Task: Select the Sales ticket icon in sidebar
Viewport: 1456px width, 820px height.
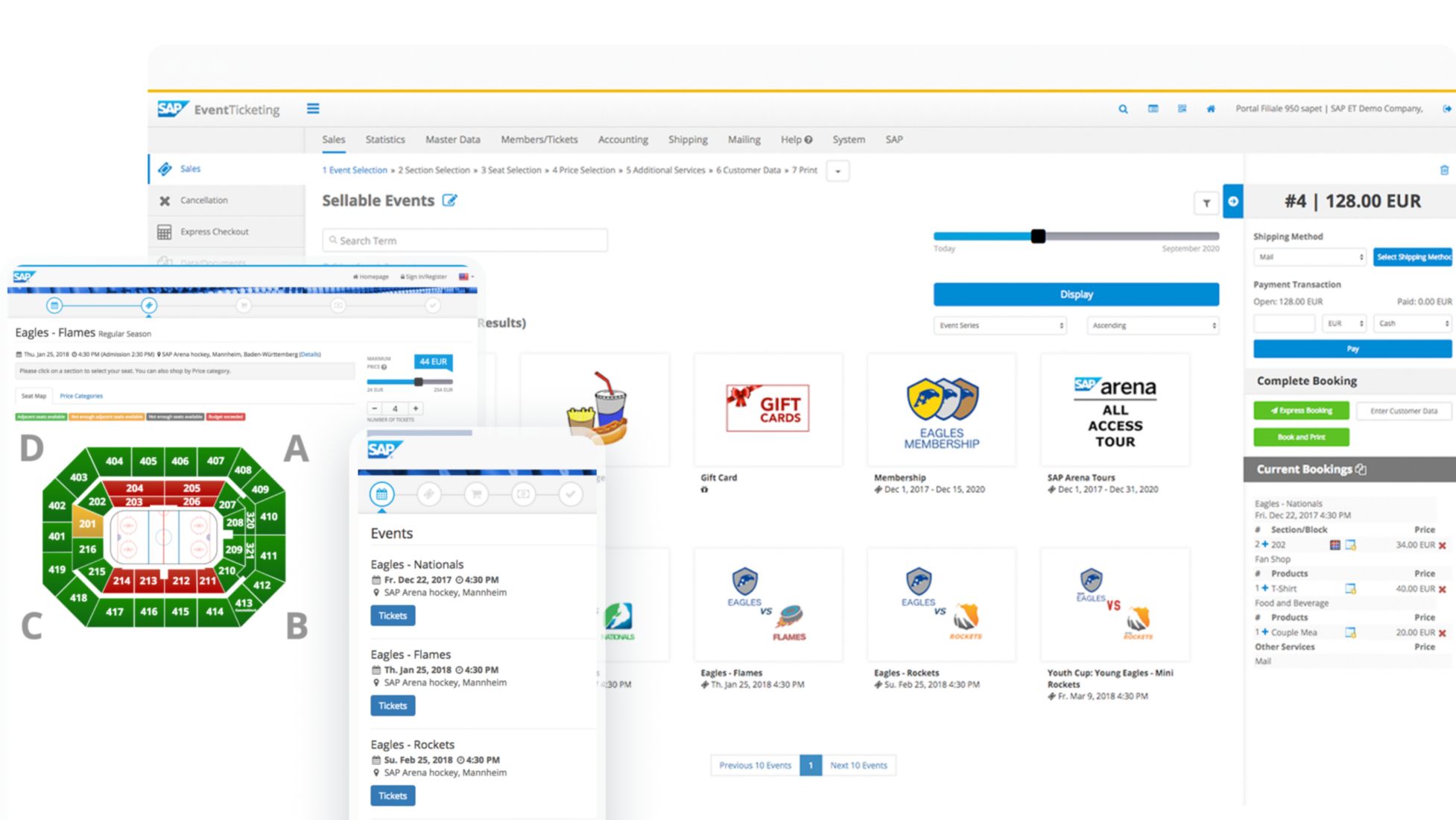Action: (165, 168)
